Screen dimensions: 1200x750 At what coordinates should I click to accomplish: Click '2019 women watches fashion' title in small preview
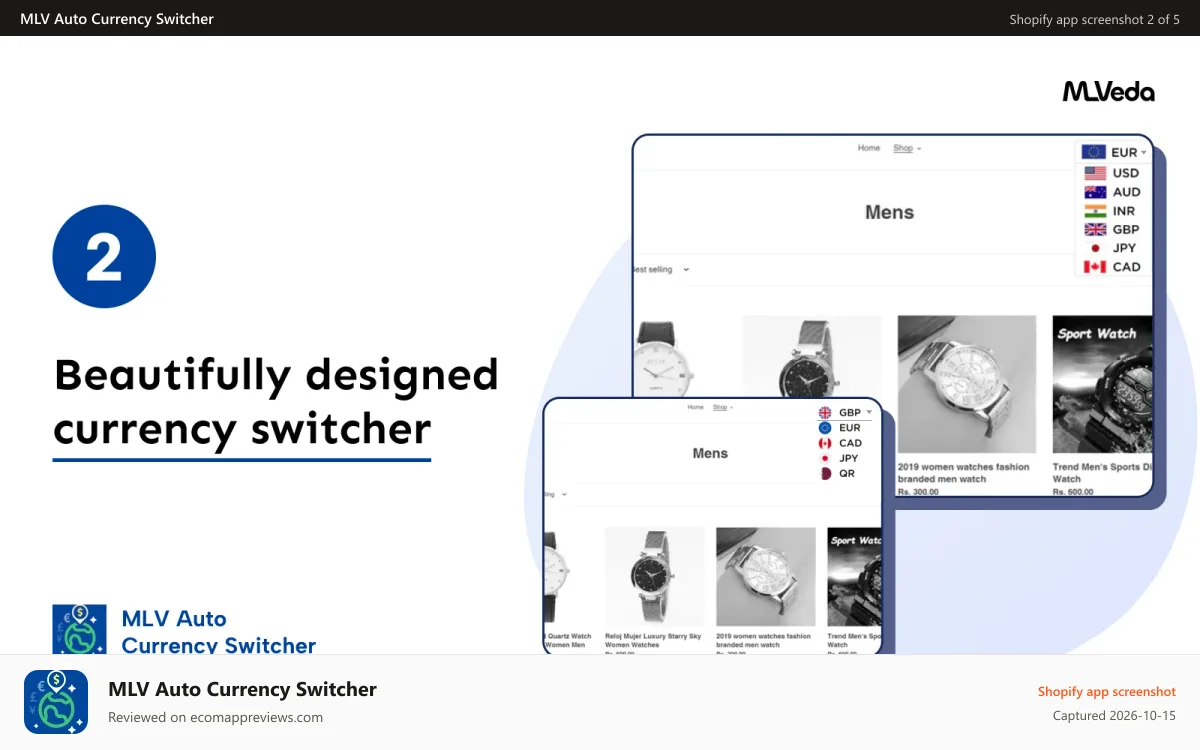764,640
